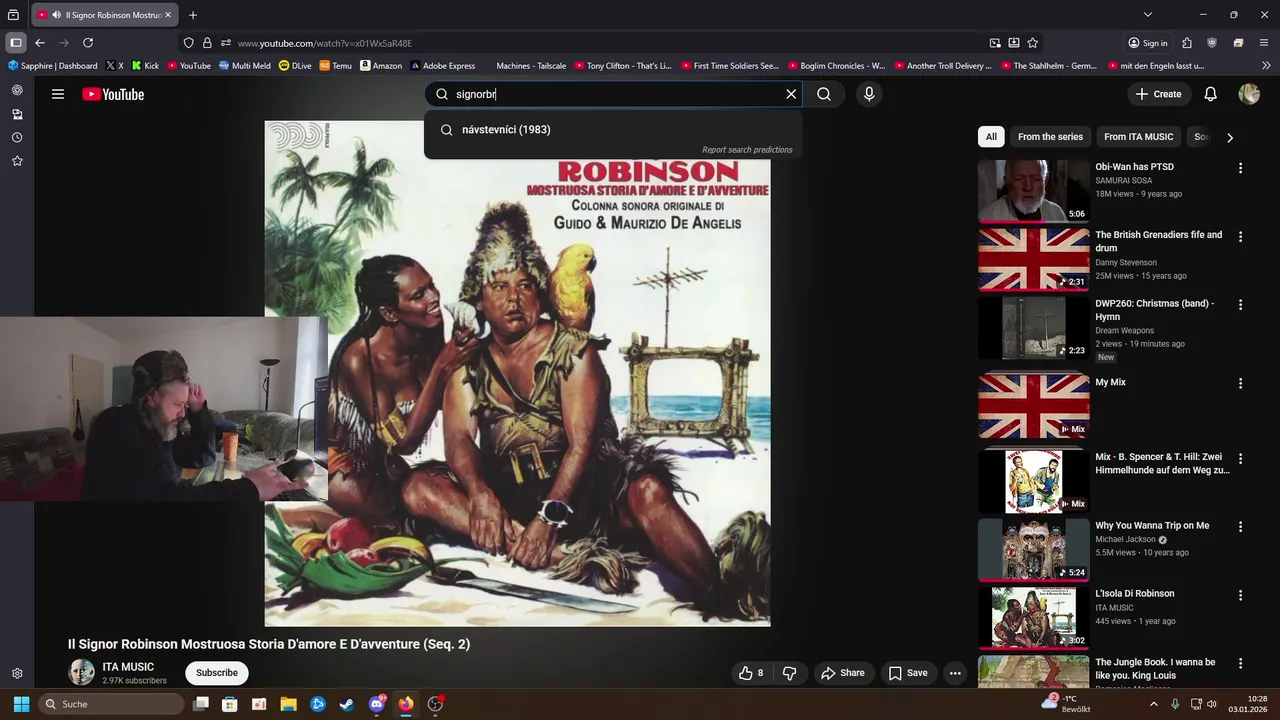Open options for The Jungle Book video
The height and width of the screenshot is (720, 1280).
point(1240,663)
